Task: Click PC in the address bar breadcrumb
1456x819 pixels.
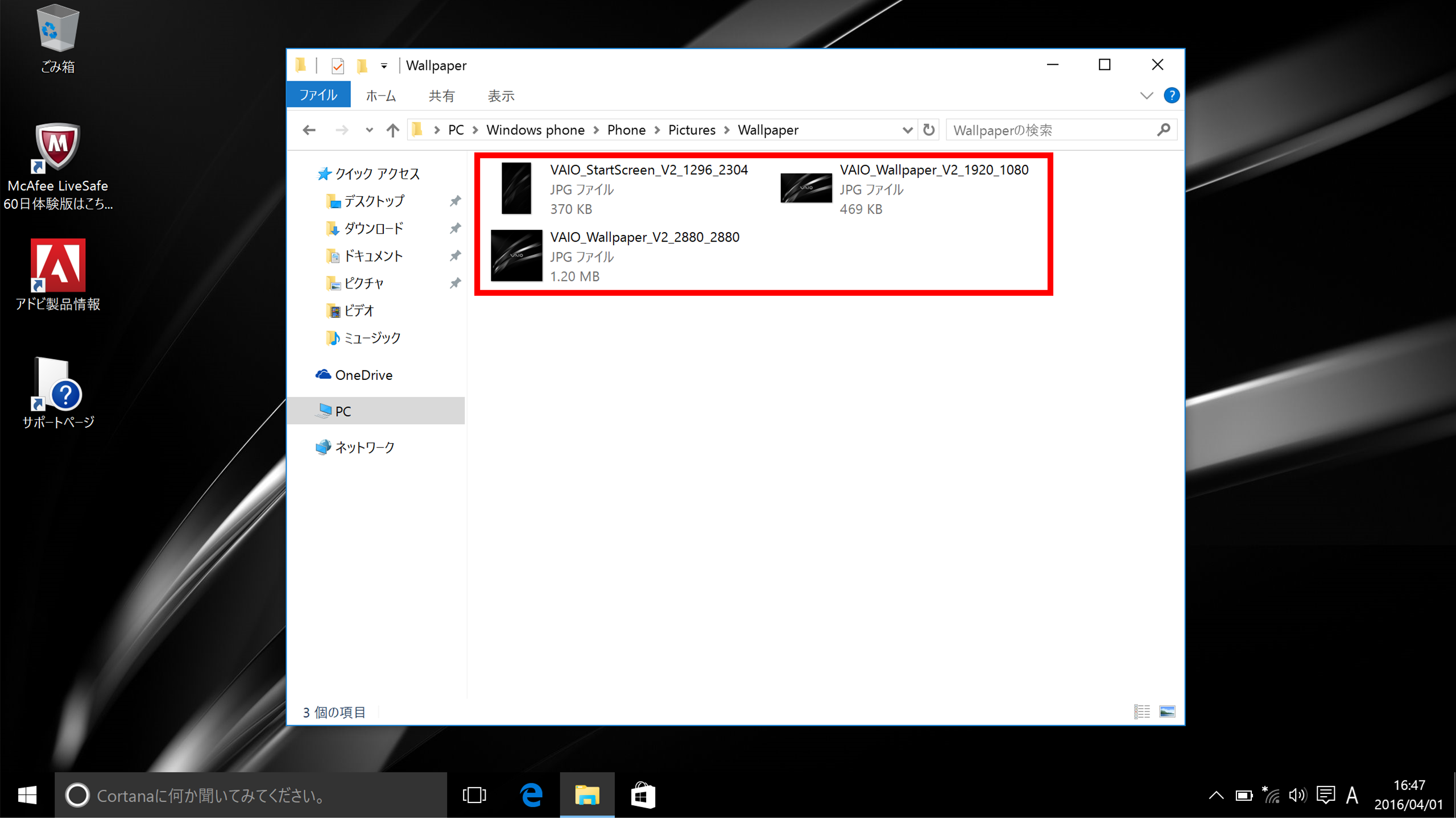Action: coord(456,130)
